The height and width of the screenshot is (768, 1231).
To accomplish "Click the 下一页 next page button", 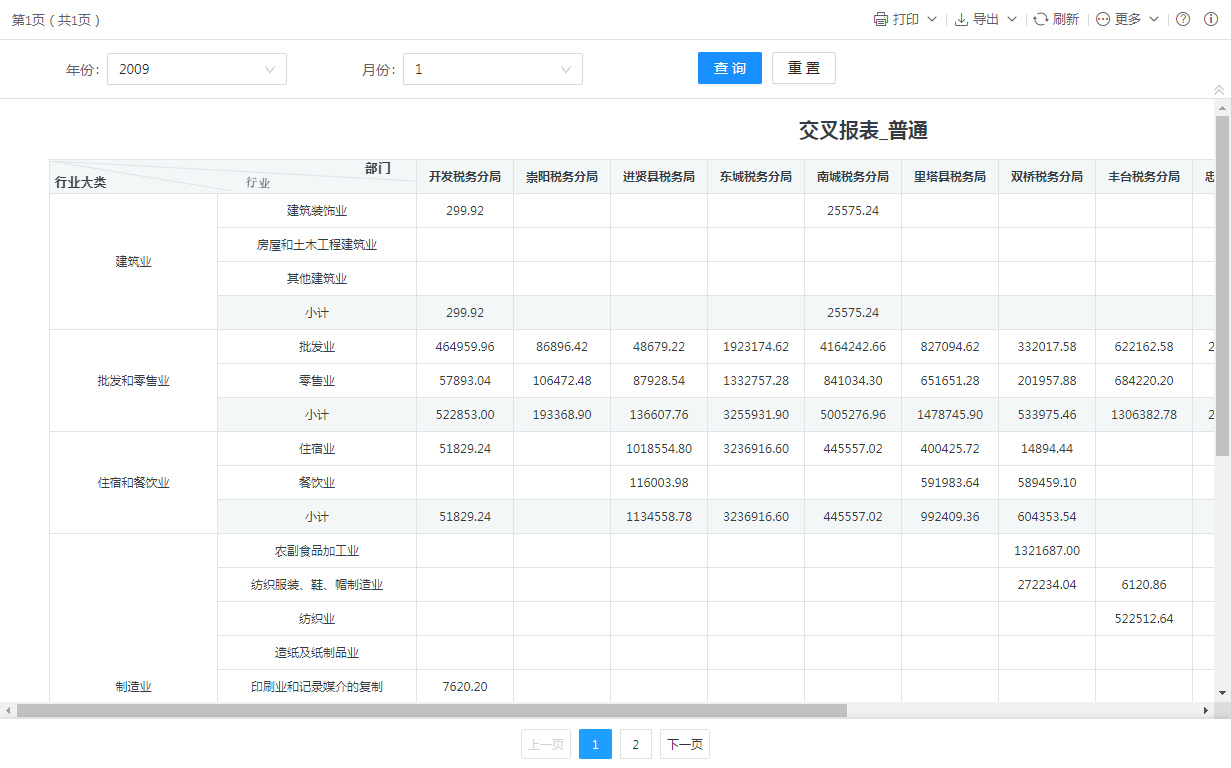I will coord(684,744).
